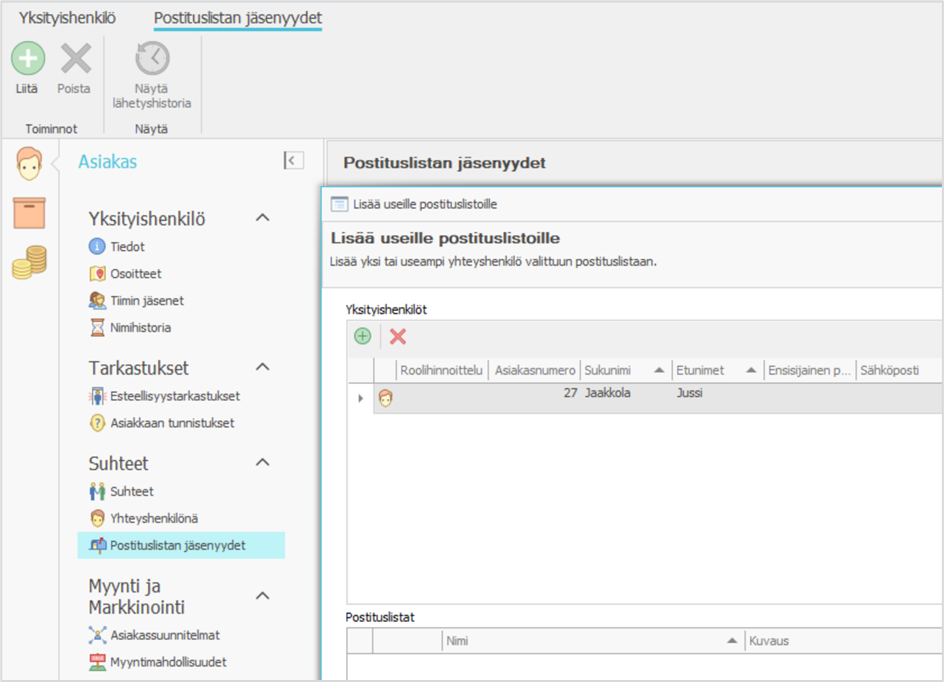Switch to the Yksityishenkilö tab

click(x=67, y=17)
